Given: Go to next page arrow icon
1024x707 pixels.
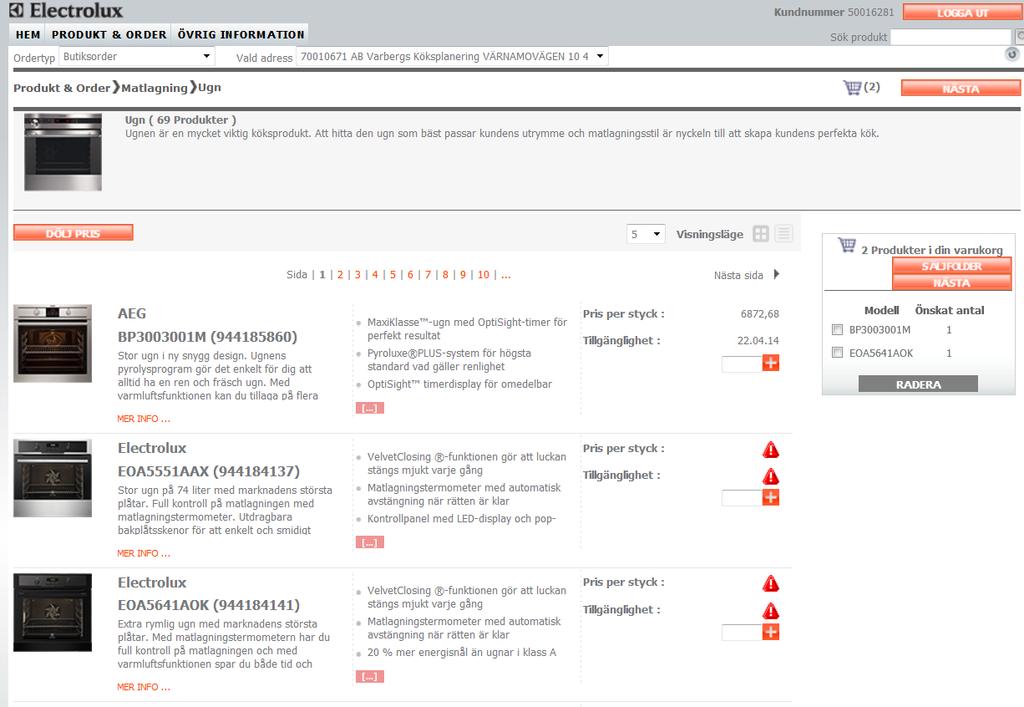Looking at the screenshot, I should click(x=776, y=274).
